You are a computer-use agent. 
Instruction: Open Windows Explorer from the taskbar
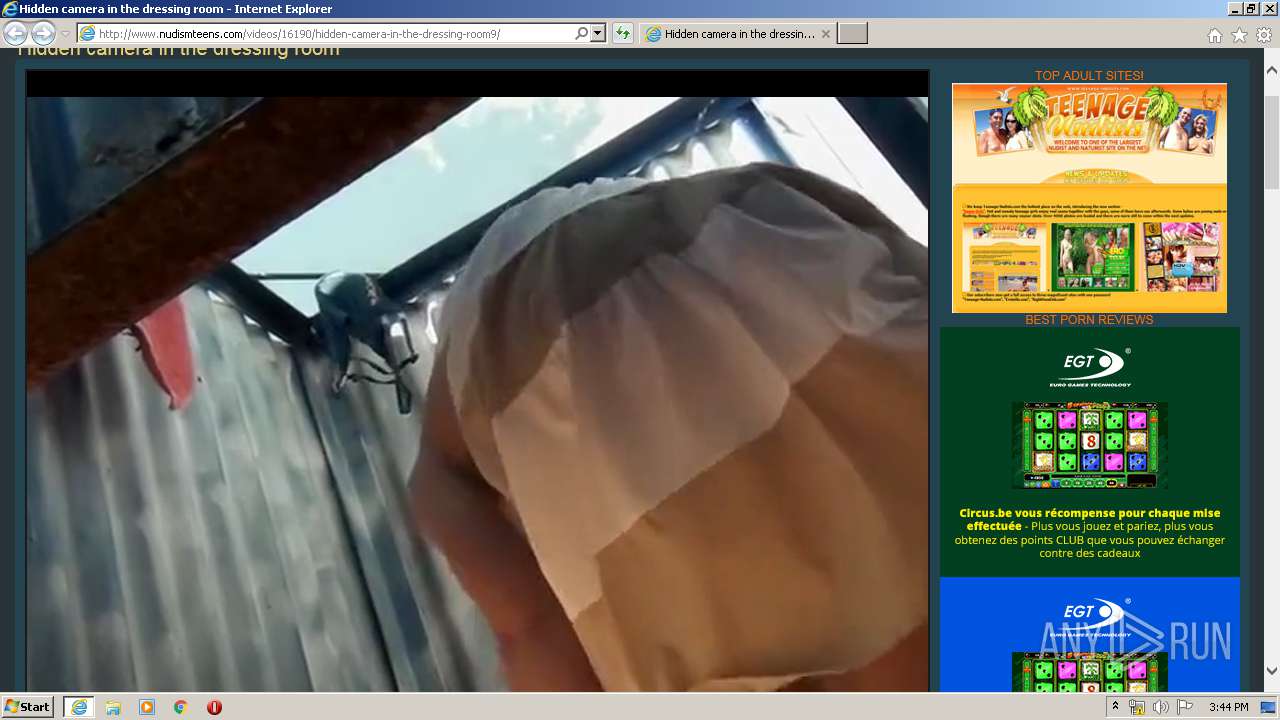tap(113, 707)
